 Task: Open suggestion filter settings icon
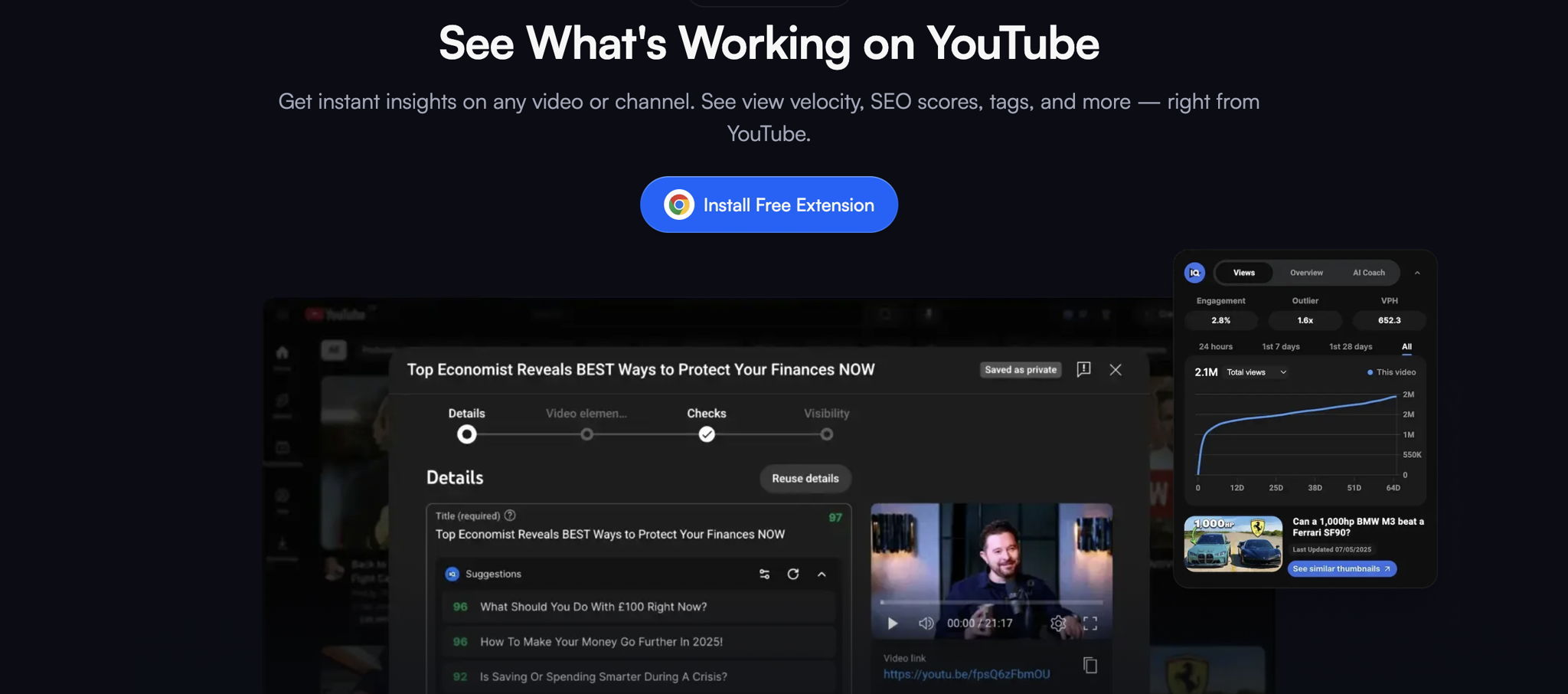(764, 574)
